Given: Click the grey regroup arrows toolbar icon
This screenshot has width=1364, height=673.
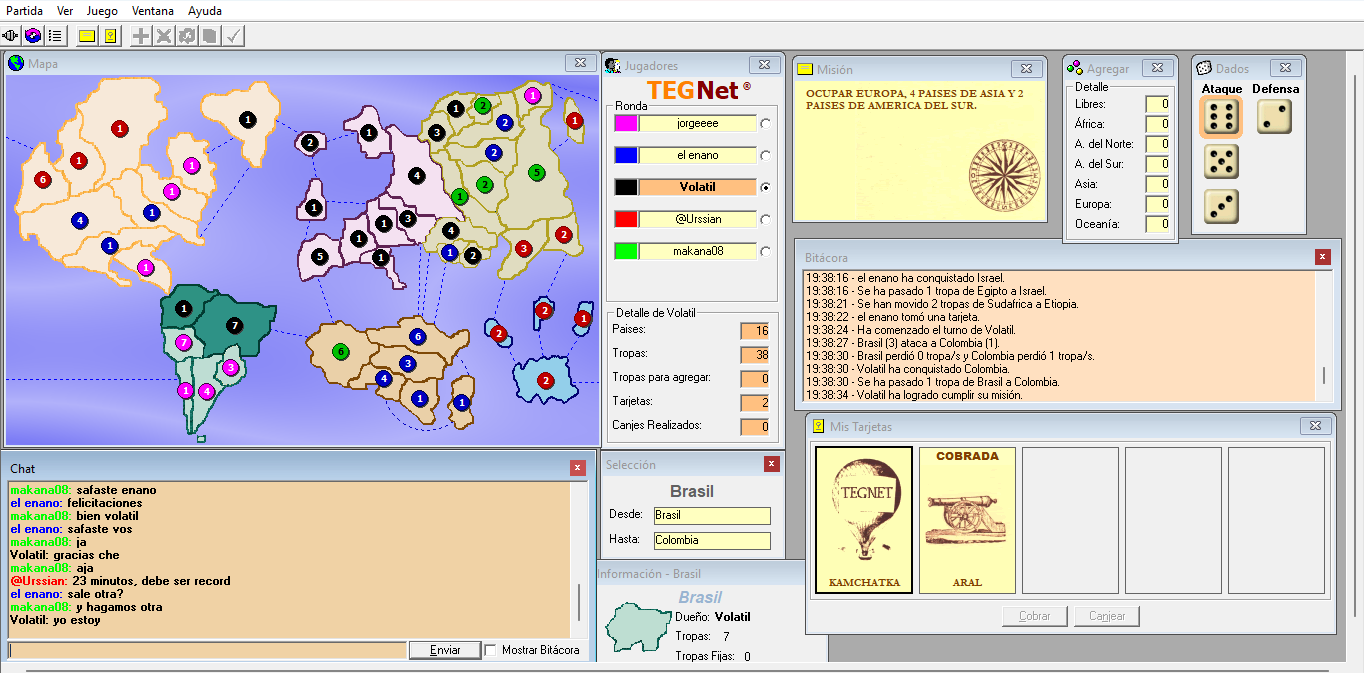Looking at the screenshot, I should 187,36.
